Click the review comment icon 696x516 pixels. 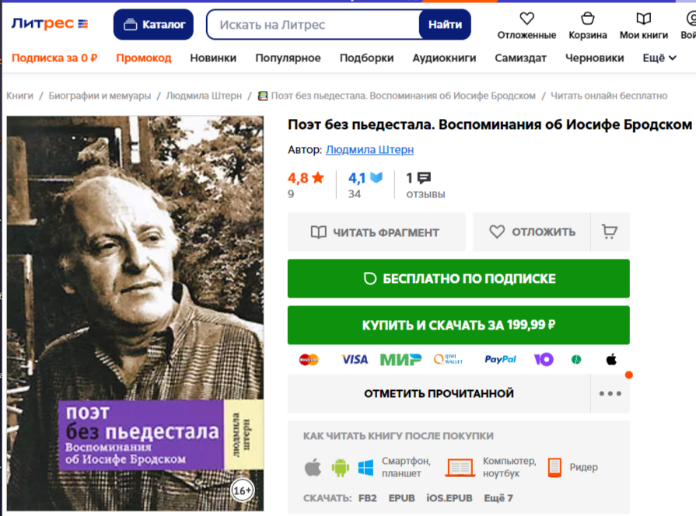424,178
